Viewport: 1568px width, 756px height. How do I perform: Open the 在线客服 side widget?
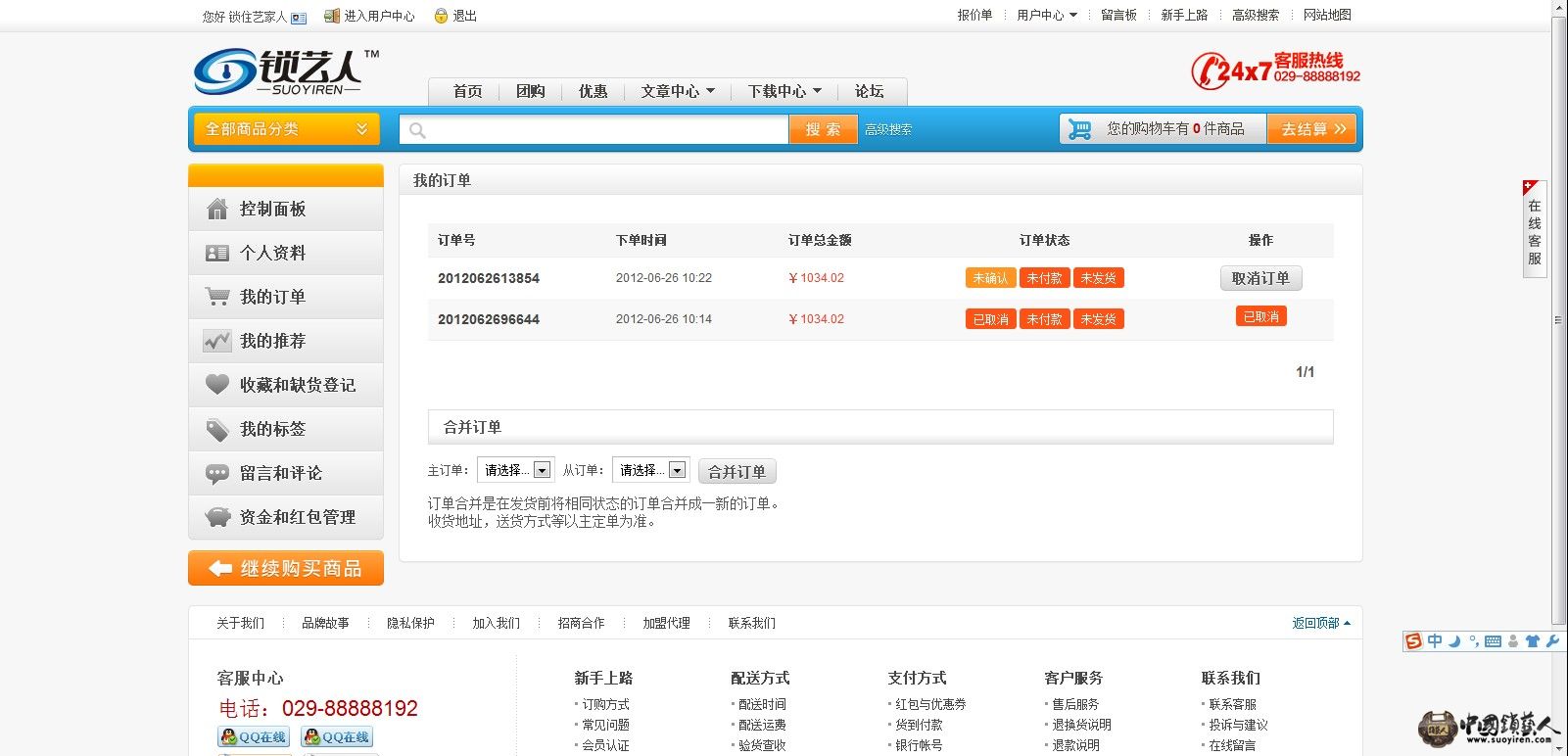click(1534, 229)
